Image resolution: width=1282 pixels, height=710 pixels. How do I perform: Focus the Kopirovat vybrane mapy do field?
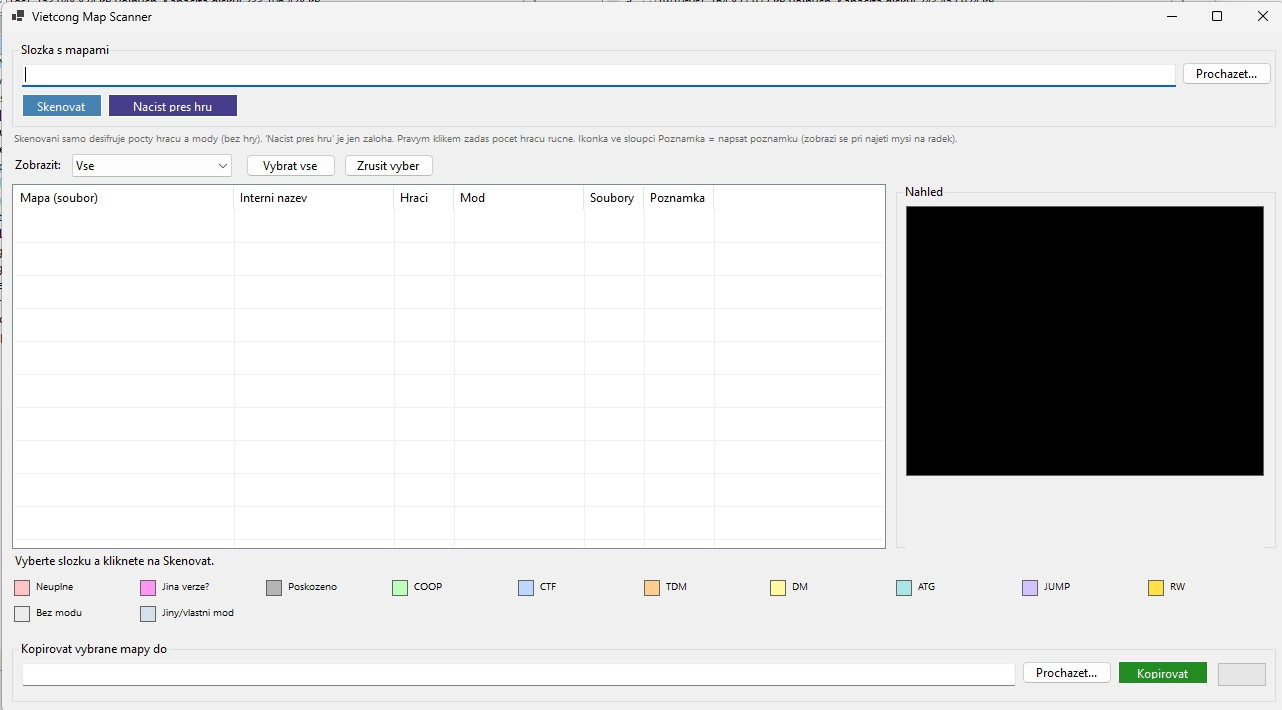coord(518,674)
